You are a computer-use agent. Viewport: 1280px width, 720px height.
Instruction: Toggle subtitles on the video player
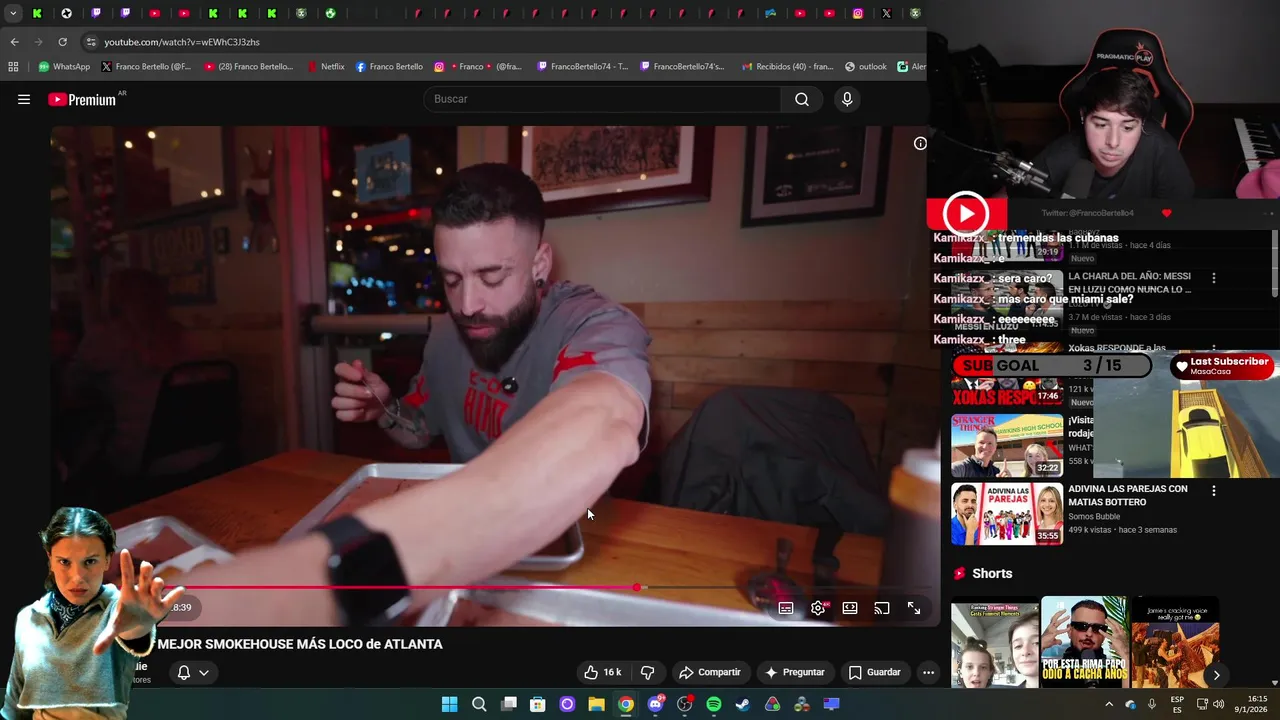coord(786,608)
